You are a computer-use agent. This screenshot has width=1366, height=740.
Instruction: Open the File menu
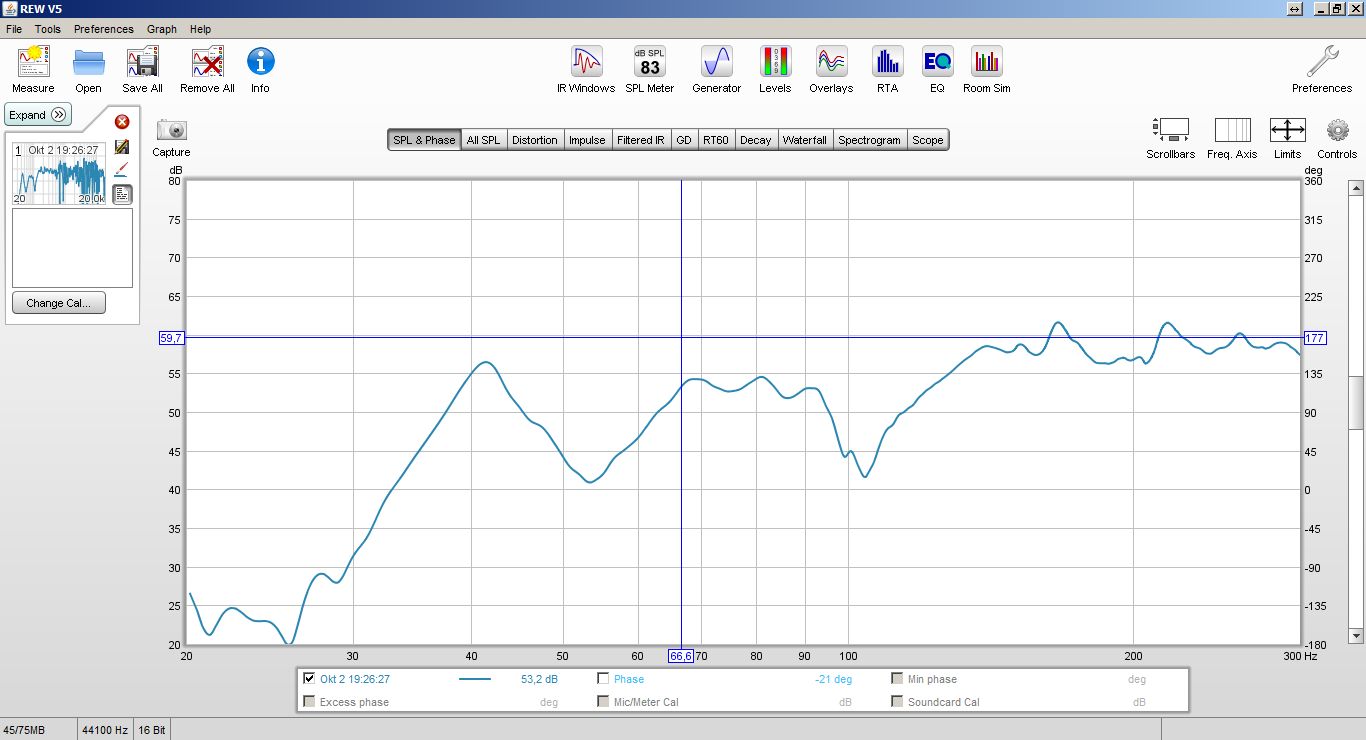point(14,30)
